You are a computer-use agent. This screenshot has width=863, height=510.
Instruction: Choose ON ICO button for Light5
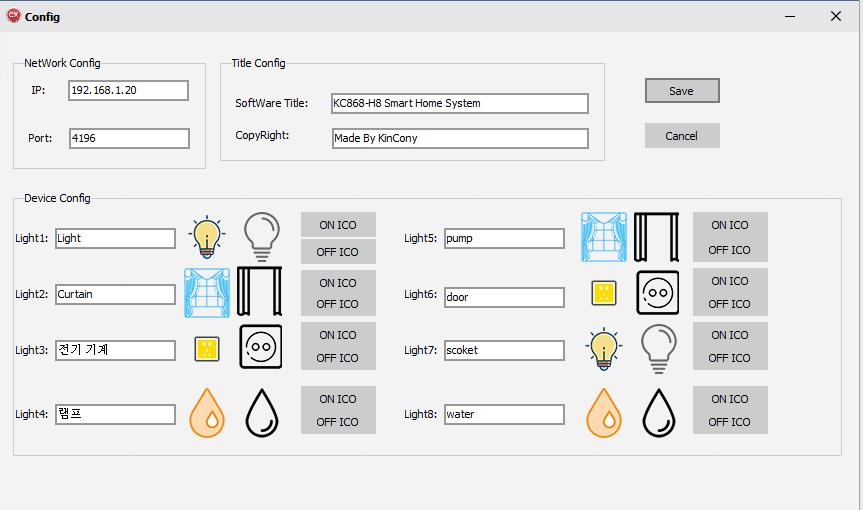click(x=729, y=225)
